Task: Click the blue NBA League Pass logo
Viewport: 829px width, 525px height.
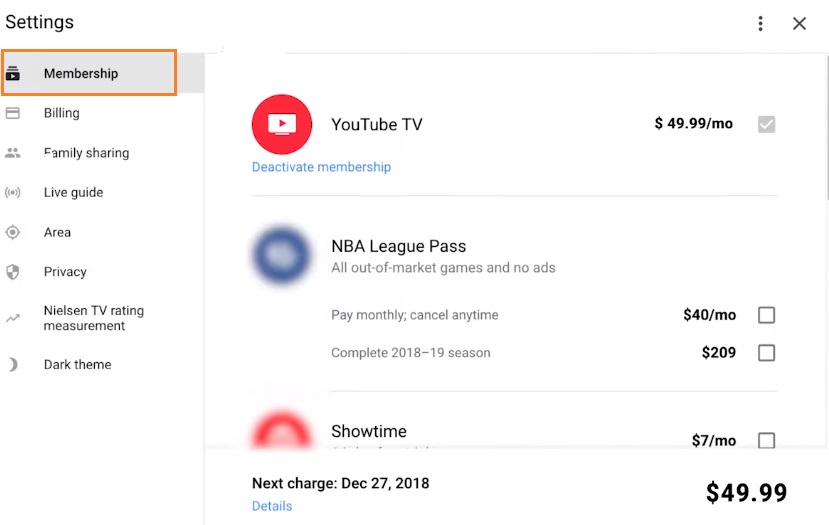Action: 282,255
